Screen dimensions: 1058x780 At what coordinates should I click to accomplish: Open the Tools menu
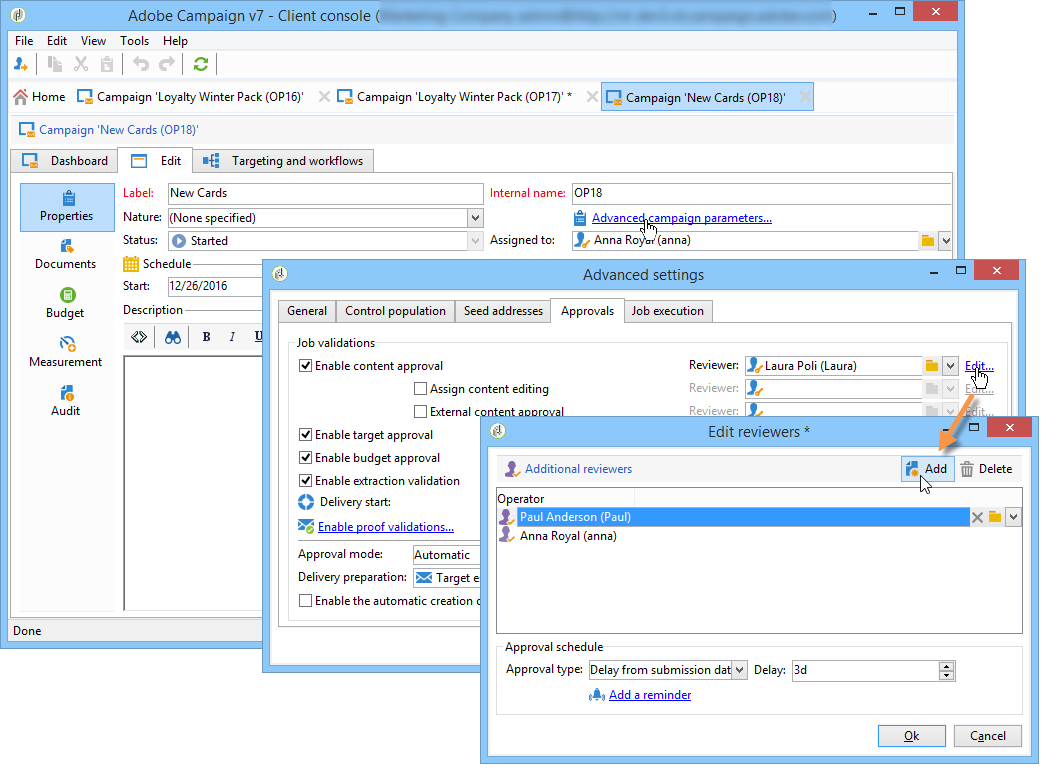[x=134, y=41]
